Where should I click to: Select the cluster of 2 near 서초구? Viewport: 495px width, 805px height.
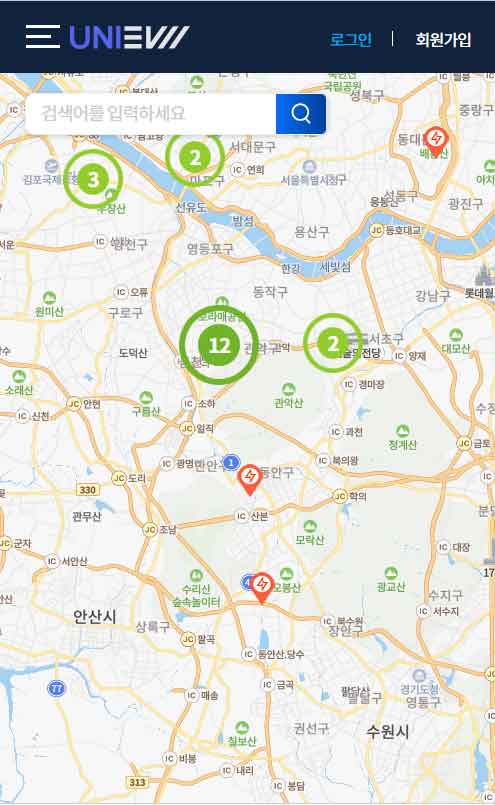333,343
